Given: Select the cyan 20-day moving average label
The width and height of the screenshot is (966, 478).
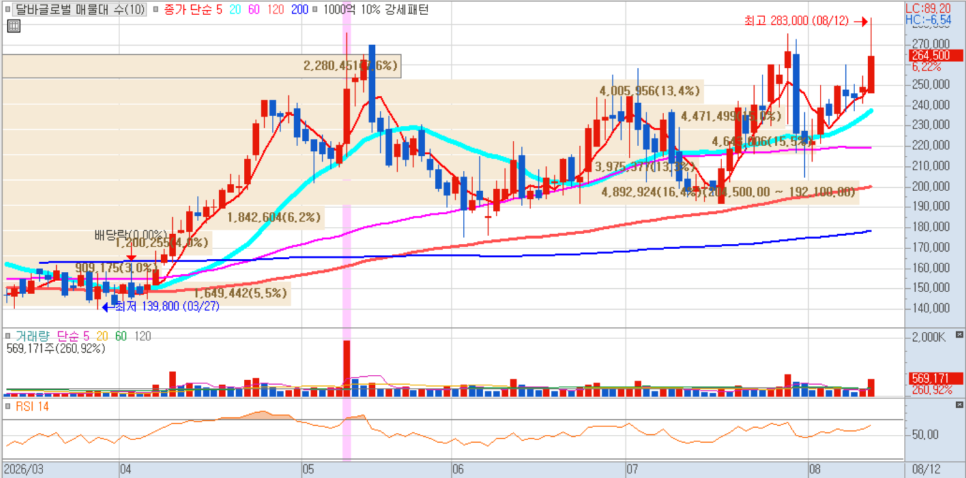Looking at the screenshot, I should 235,10.
